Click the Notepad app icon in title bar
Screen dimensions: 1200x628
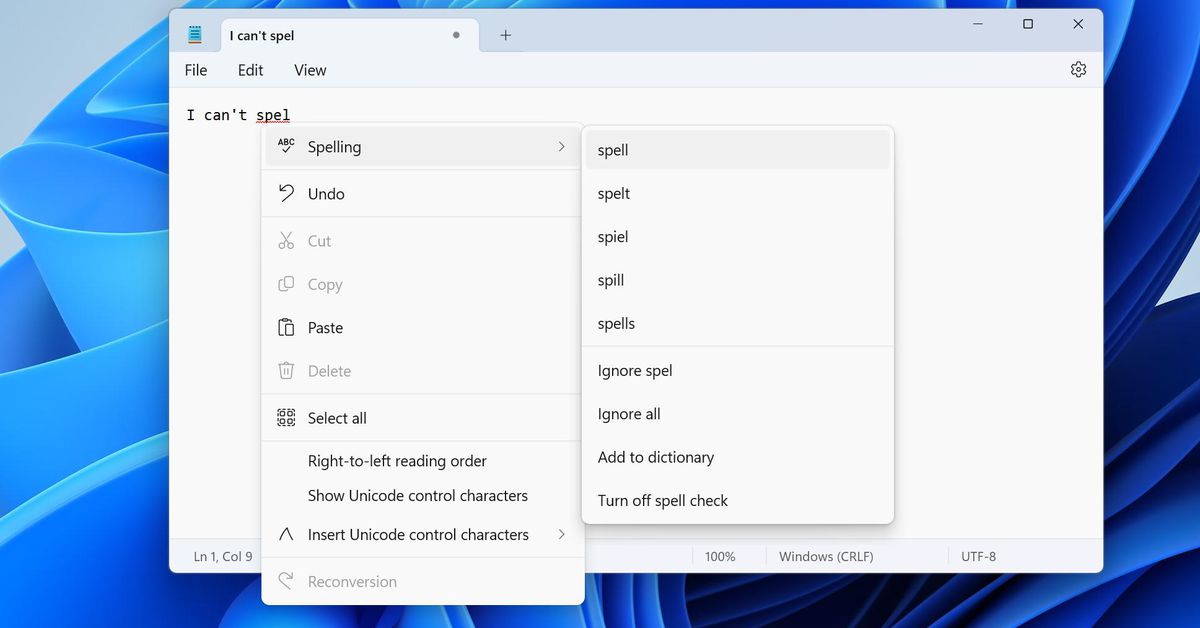click(x=194, y=35)
